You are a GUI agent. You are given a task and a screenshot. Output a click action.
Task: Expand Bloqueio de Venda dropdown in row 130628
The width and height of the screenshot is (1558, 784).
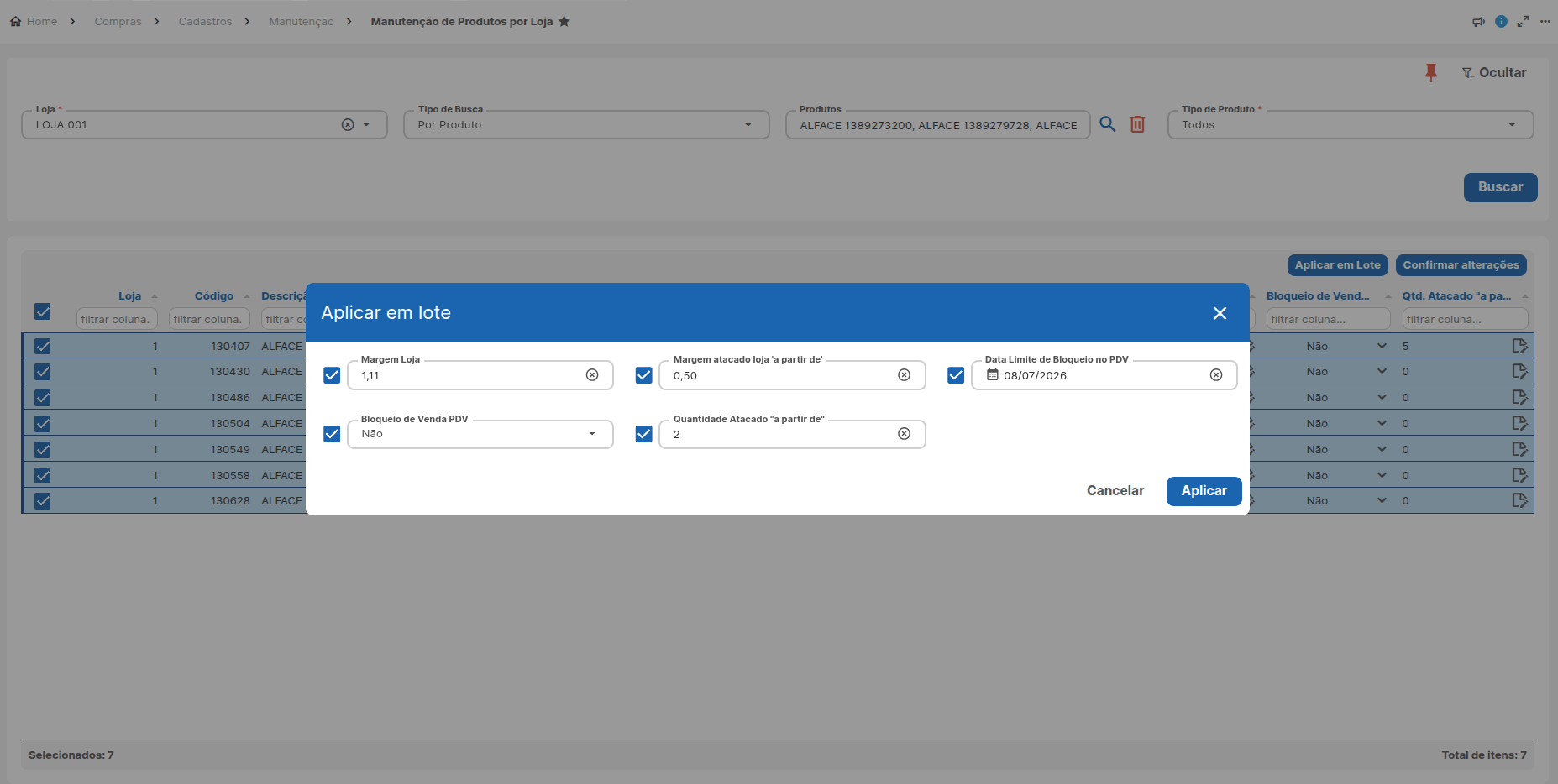(x=1382, y=500)
